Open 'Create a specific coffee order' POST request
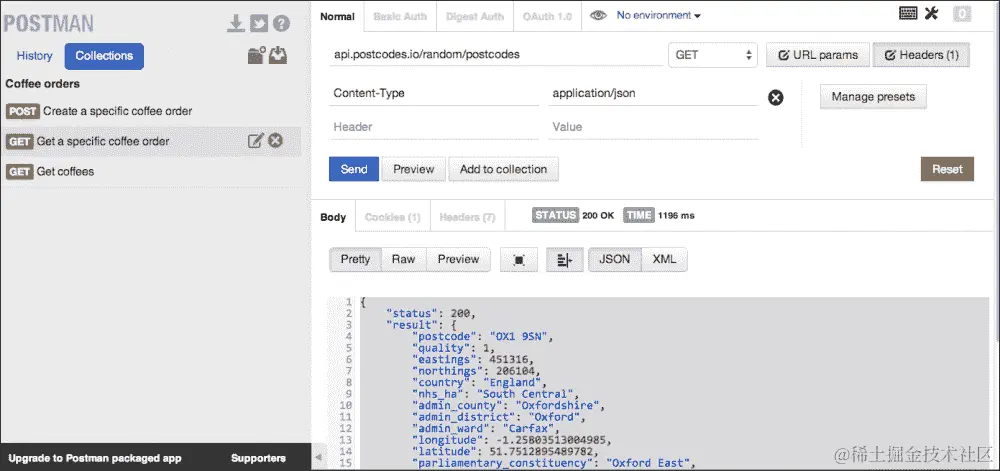The height and width of the screenshot is (471, 1000). pyautogui.click(x=151, y=111)
